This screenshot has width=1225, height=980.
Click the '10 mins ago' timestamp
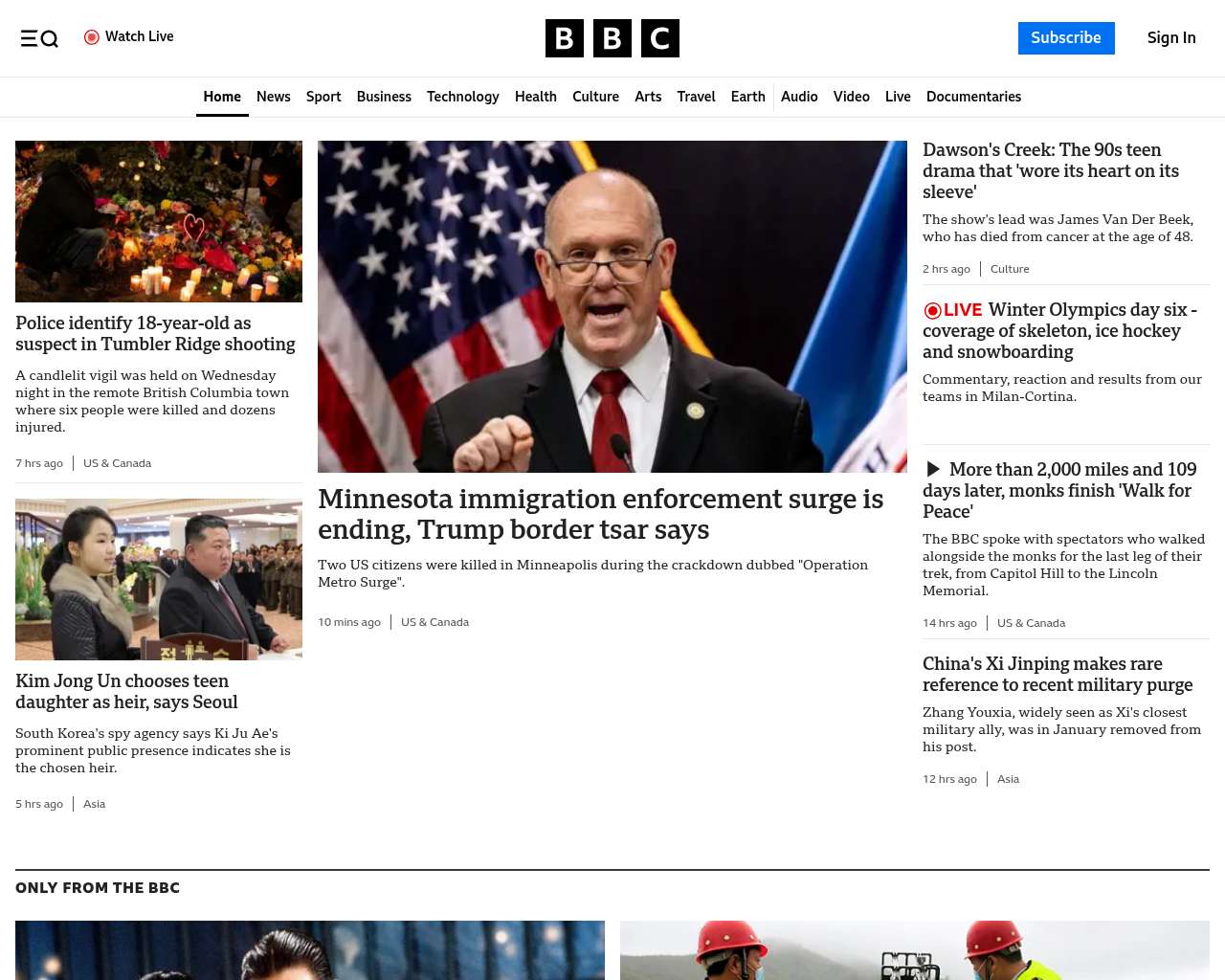coord(349,622)
